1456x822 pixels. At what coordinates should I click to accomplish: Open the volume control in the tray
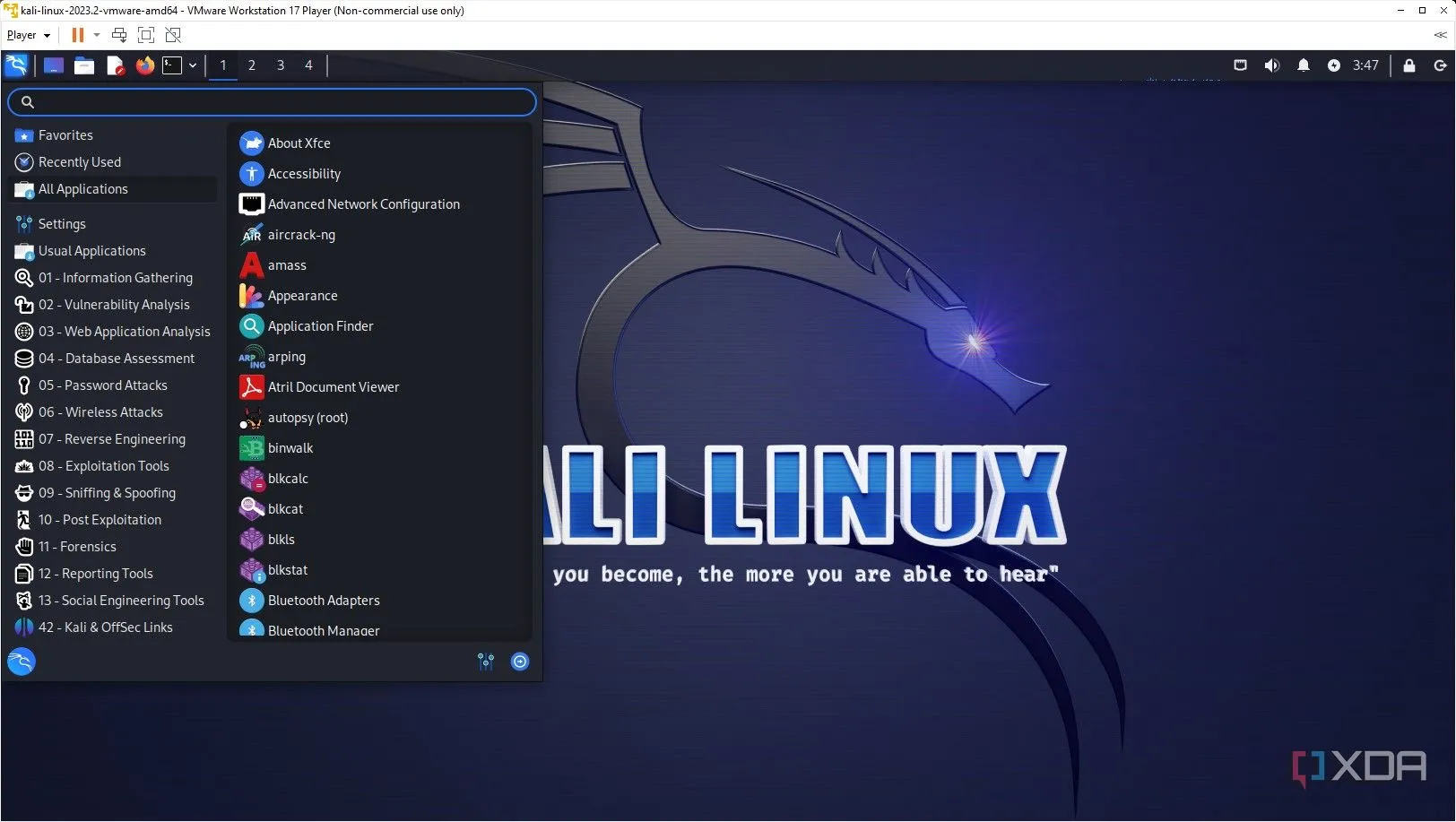[x=1272, y=65]
